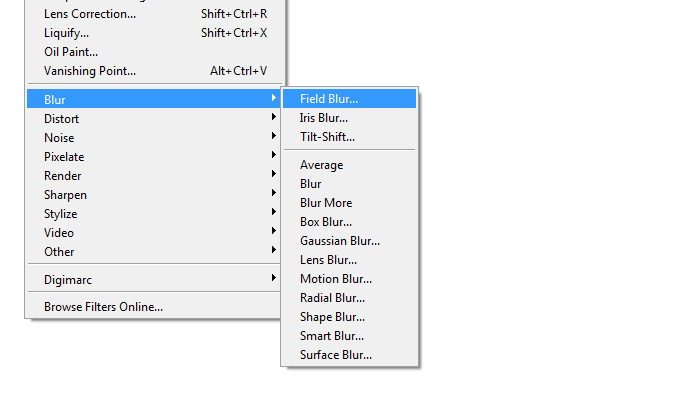The image size is (675, 400).
Task: Apply the Blur More filter
Action: tap(326, 203)
